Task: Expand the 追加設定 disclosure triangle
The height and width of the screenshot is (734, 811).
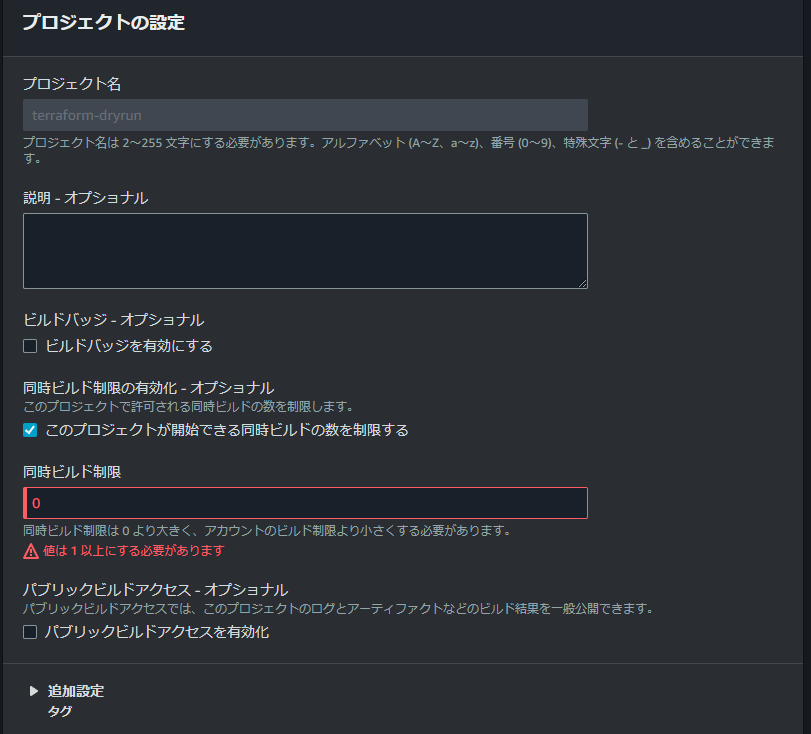Action: click(34, 691)
